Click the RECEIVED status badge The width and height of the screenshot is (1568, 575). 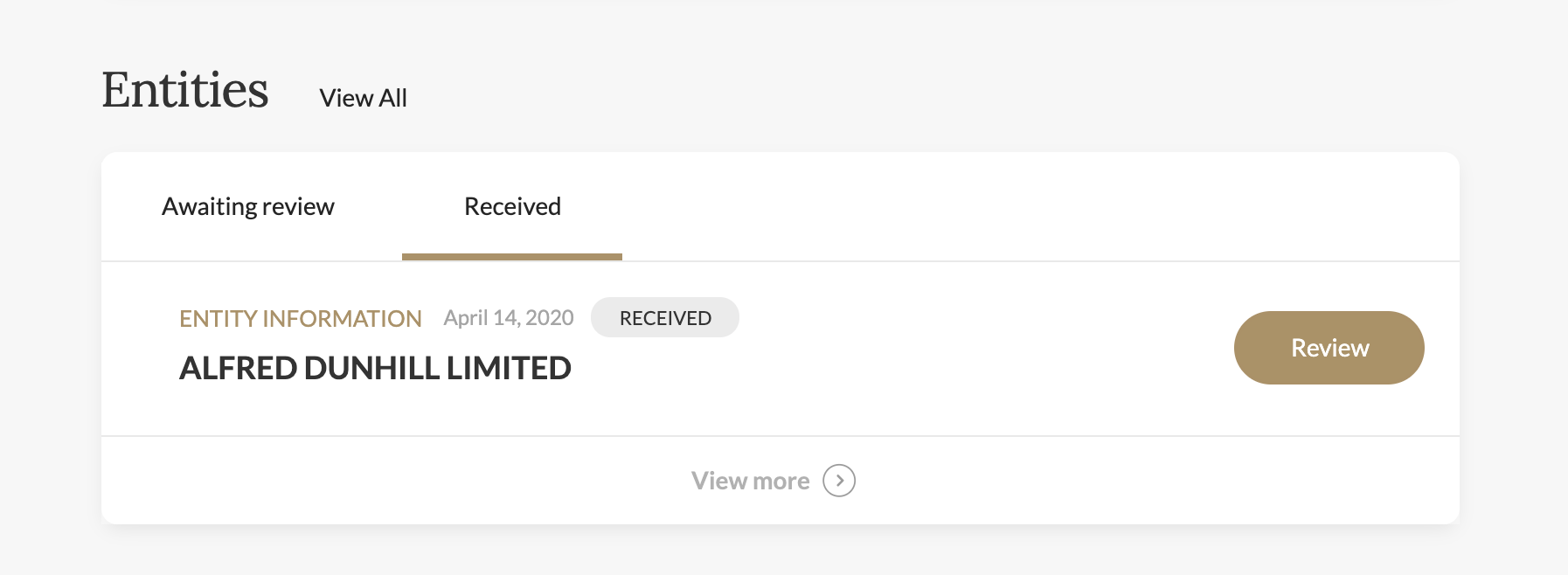[665, 318]
